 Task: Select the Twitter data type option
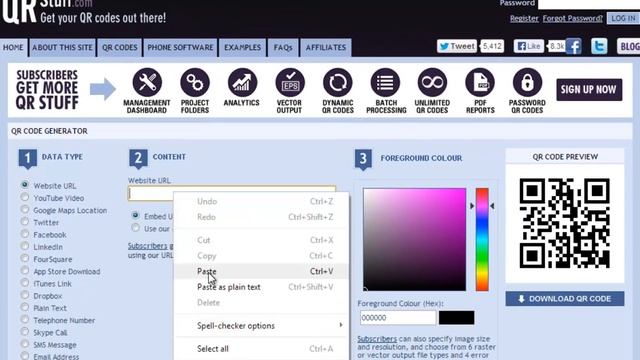pyautogui.click(x=25, y=222)
